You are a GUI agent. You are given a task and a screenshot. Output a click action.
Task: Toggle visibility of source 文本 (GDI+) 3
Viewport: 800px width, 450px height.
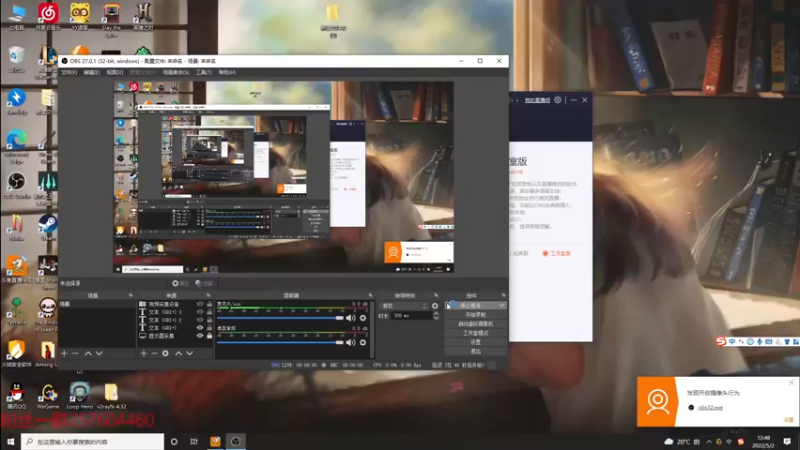tap(200, 312)
